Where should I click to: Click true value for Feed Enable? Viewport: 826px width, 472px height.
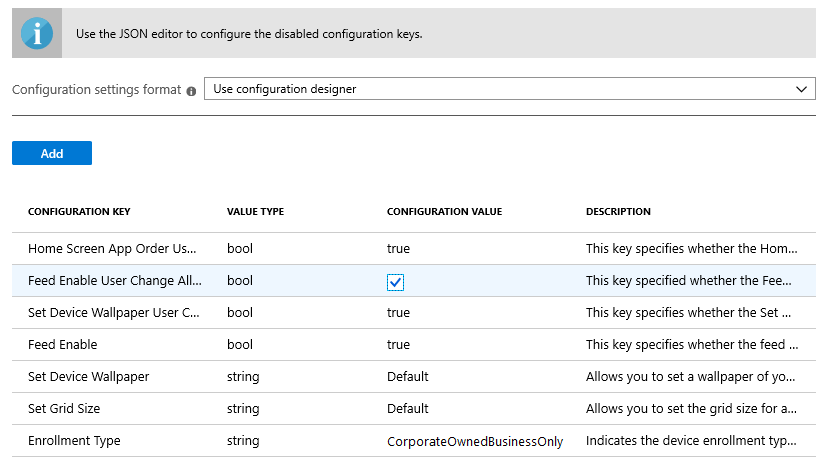(398, 345)
